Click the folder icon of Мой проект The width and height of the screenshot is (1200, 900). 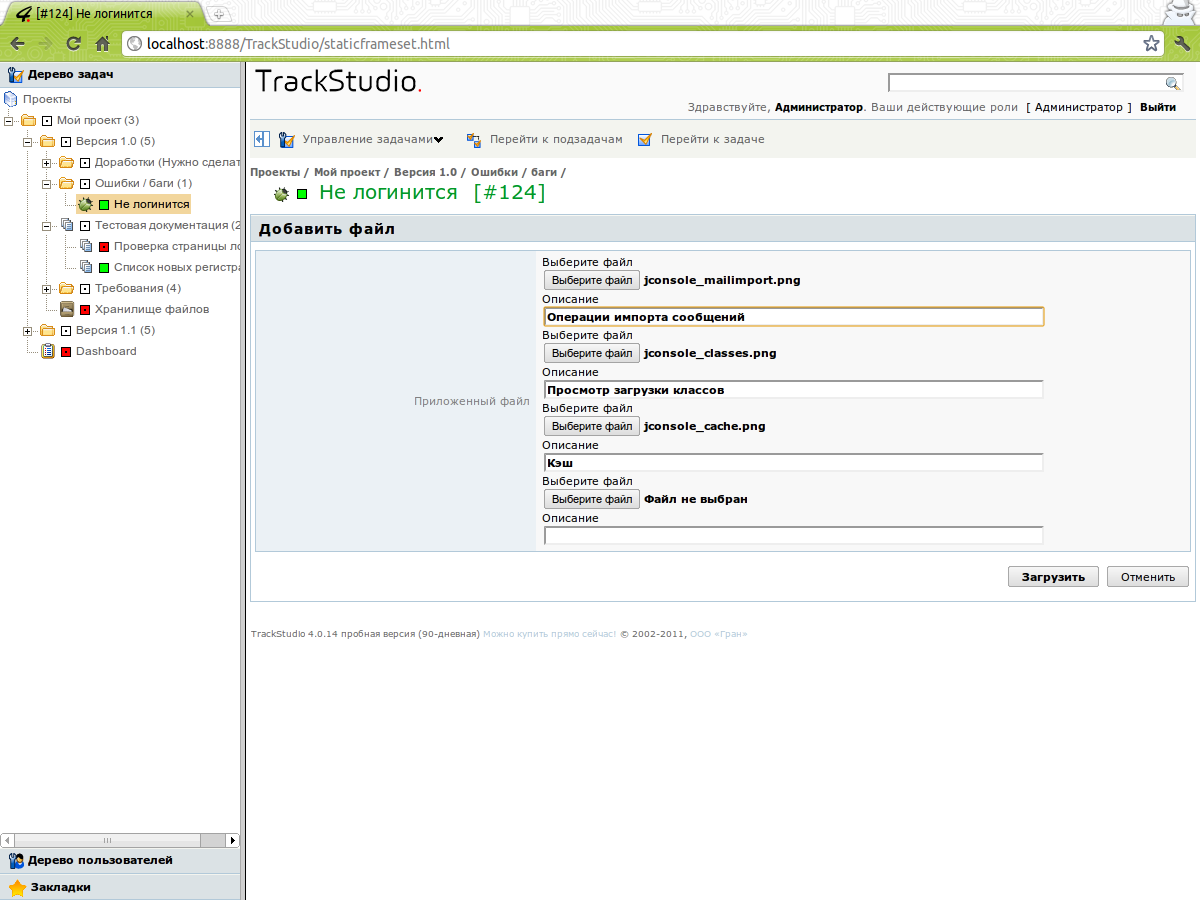coord(28,120)
